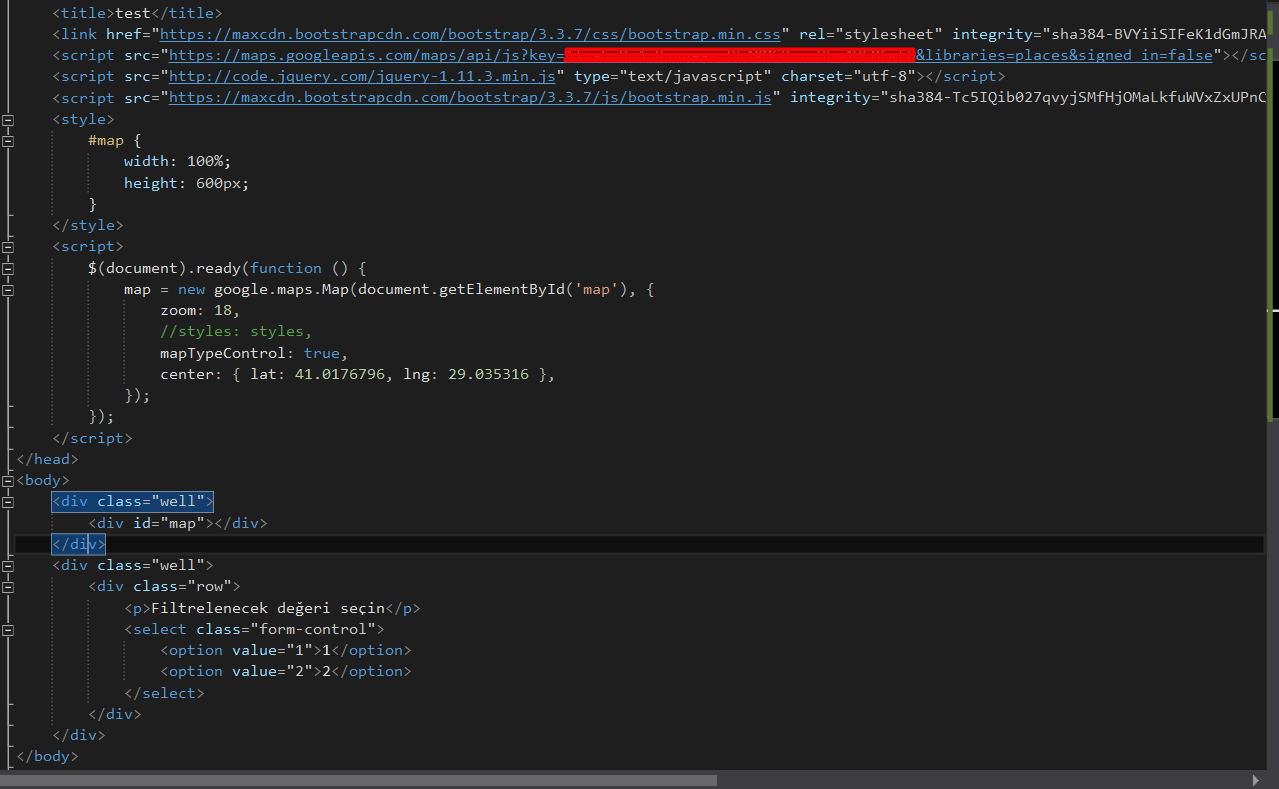
Task: Collapse the <body> element
Action: click(9, 481)
